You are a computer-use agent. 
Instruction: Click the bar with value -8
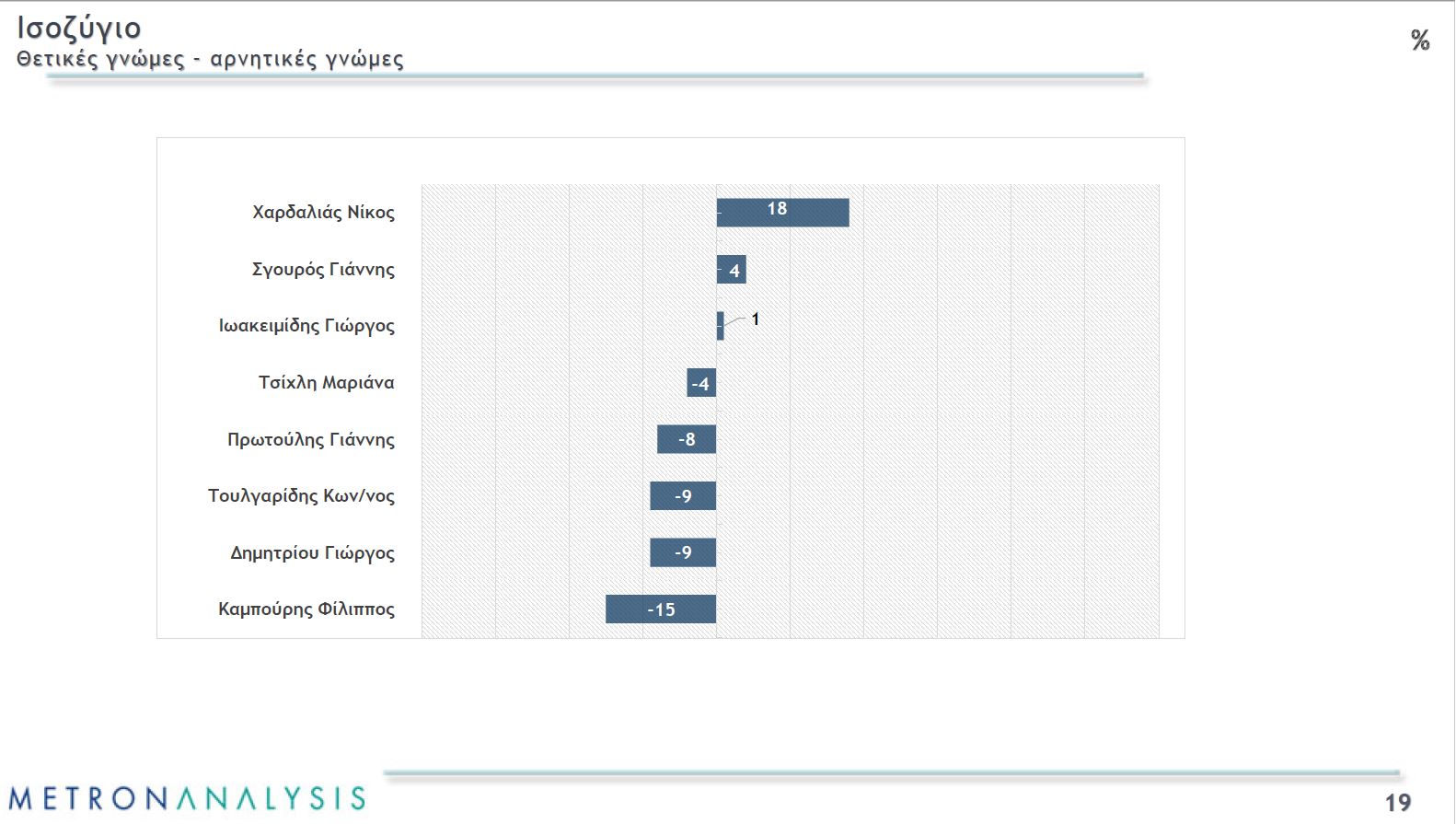[x=686, y=439]
